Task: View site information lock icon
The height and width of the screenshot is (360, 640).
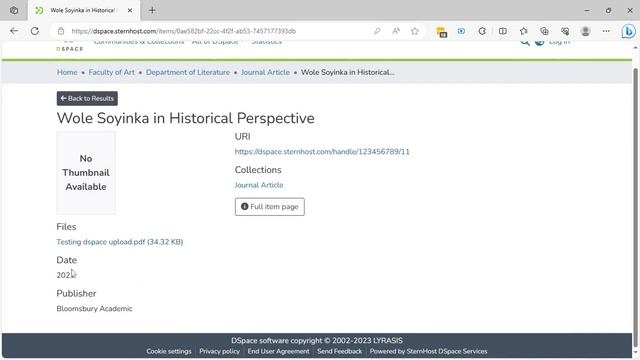Action: click(61, 31)
